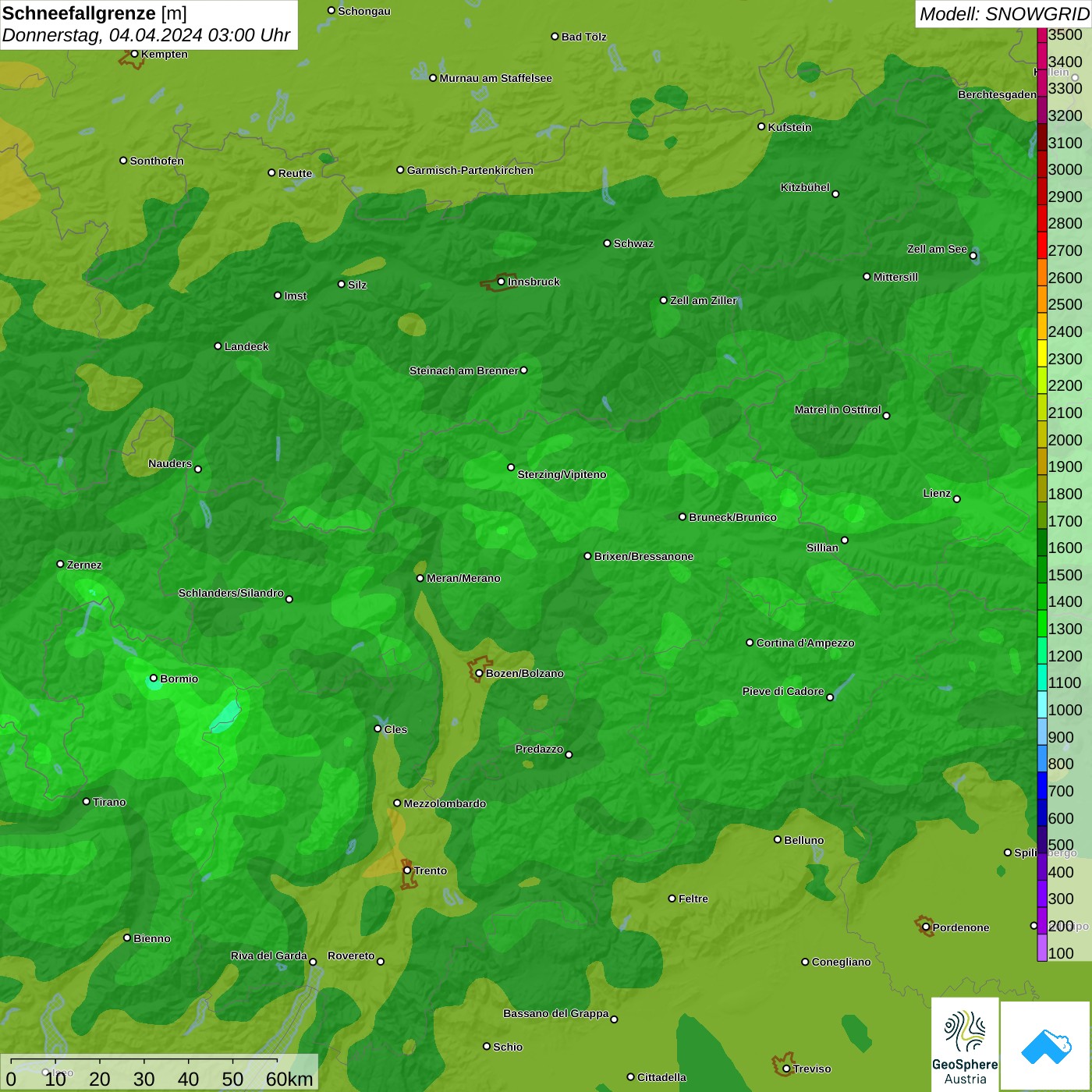Image resolution: width=1092 pixels, height=1092 pixels.
Task: Click the Modell: SNOWGRID label
Action: point(1004,13)
